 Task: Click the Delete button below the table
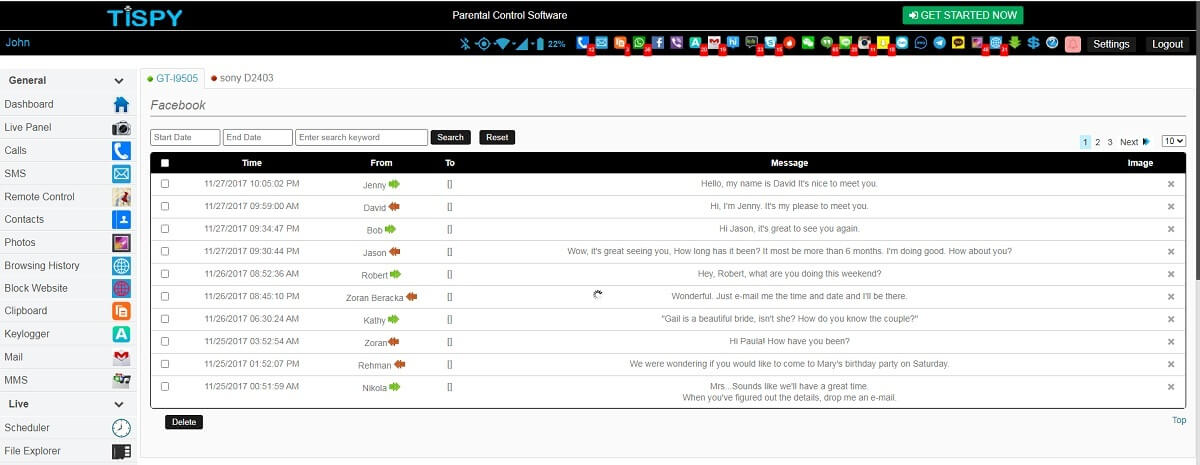coord(184,422)
